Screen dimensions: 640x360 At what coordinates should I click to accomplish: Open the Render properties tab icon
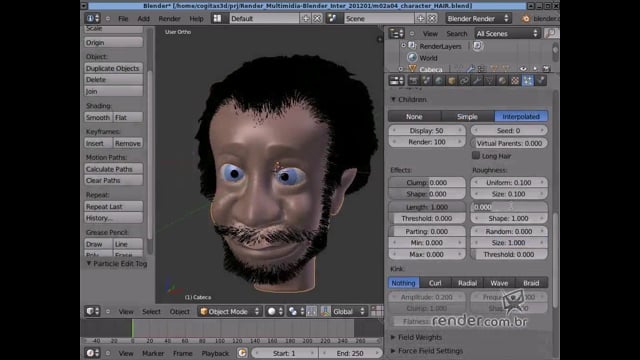click(413, 80)
